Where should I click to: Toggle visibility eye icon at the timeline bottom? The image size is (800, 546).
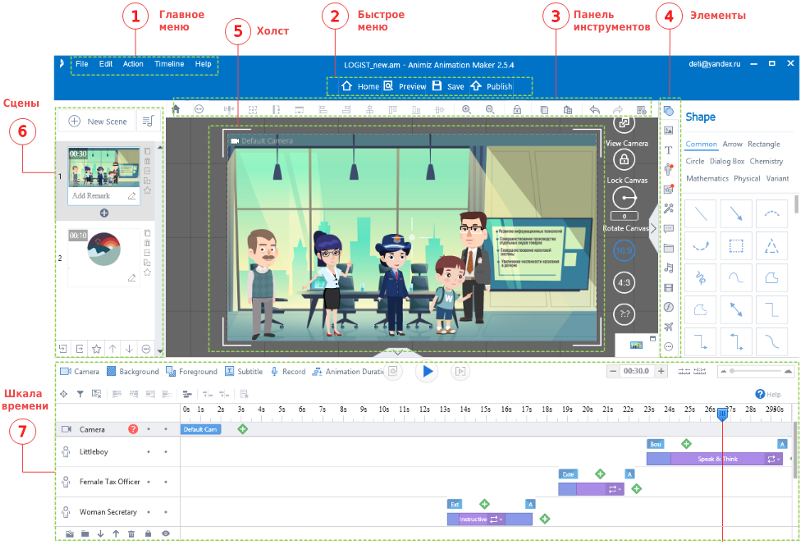pos(166,534)
